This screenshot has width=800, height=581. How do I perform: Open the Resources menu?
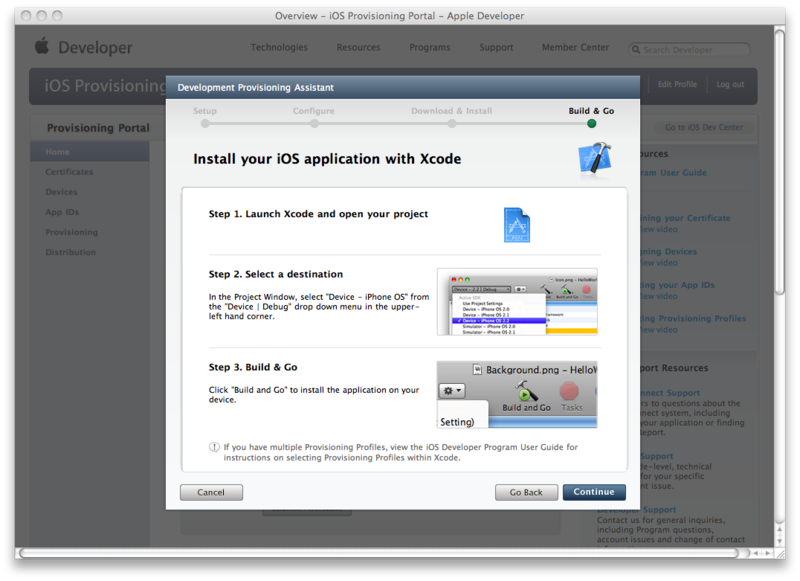point(358,47)
